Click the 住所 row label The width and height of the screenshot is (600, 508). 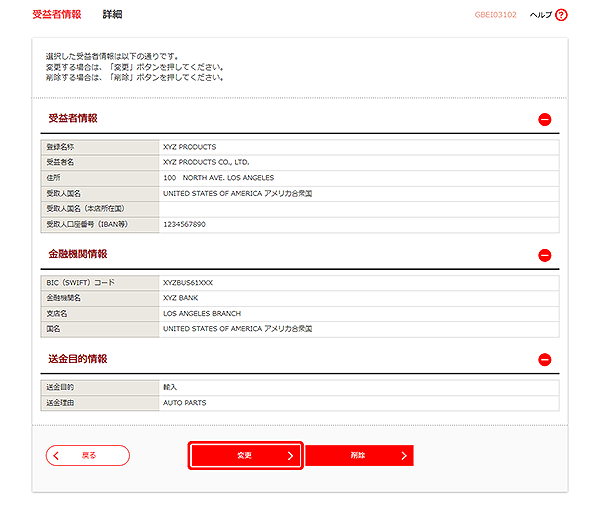[53, 178]
